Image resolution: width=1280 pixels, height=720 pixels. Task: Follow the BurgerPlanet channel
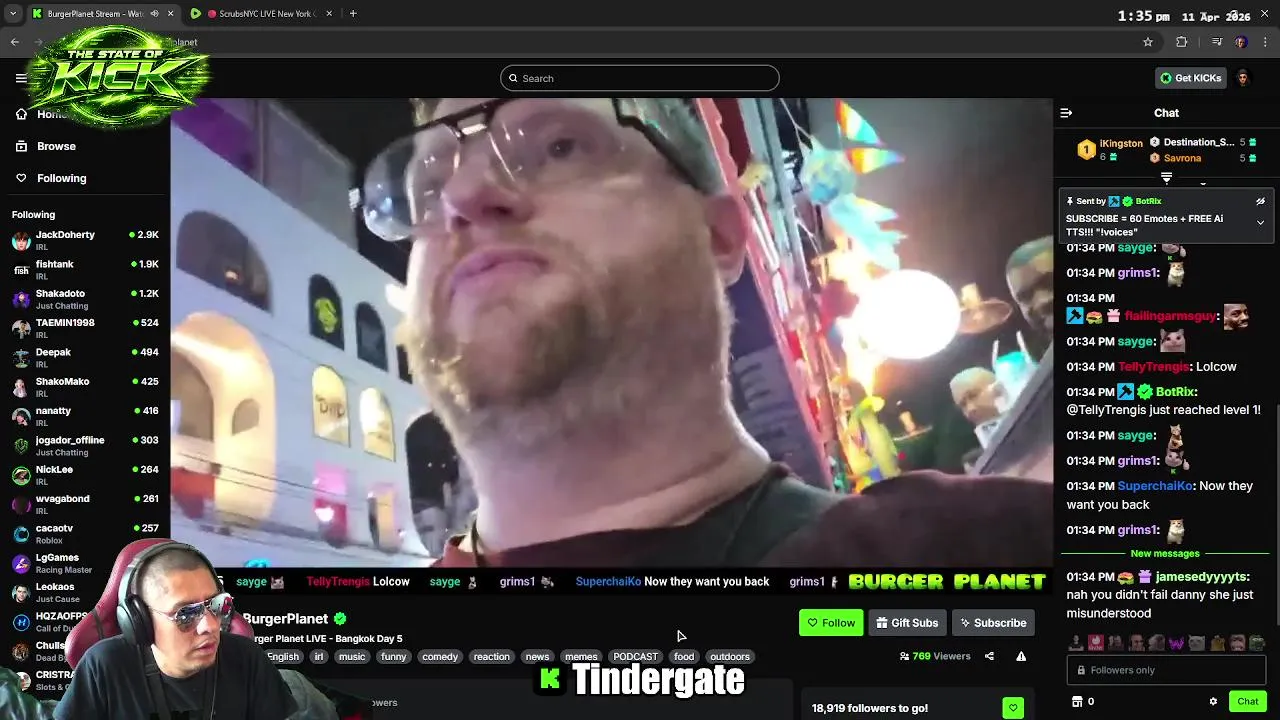(831, 623)
